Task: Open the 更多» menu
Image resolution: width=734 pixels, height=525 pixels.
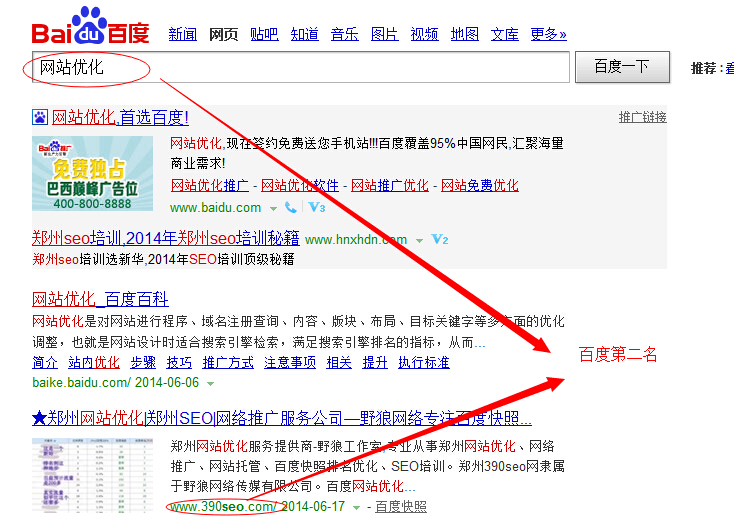Action: [549, 34]
